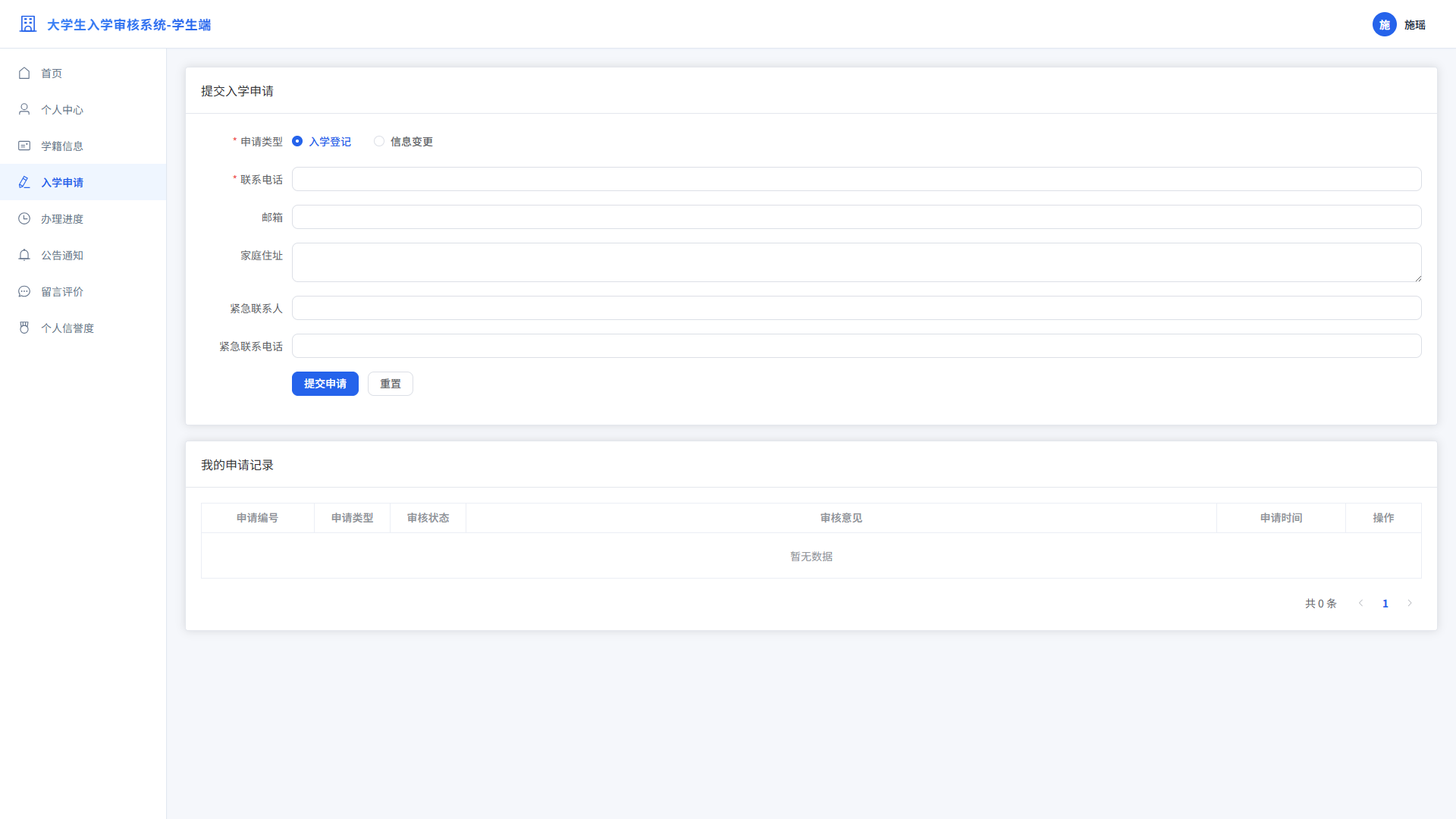Focus the 紧急联系电话 input field
This screenshot has height=819, width=1456.
[857, 346]
